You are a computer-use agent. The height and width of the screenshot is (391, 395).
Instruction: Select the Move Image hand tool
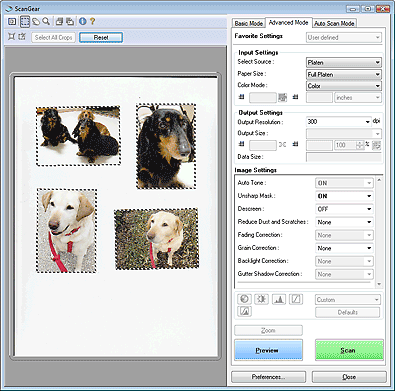[x=36, y=22]
